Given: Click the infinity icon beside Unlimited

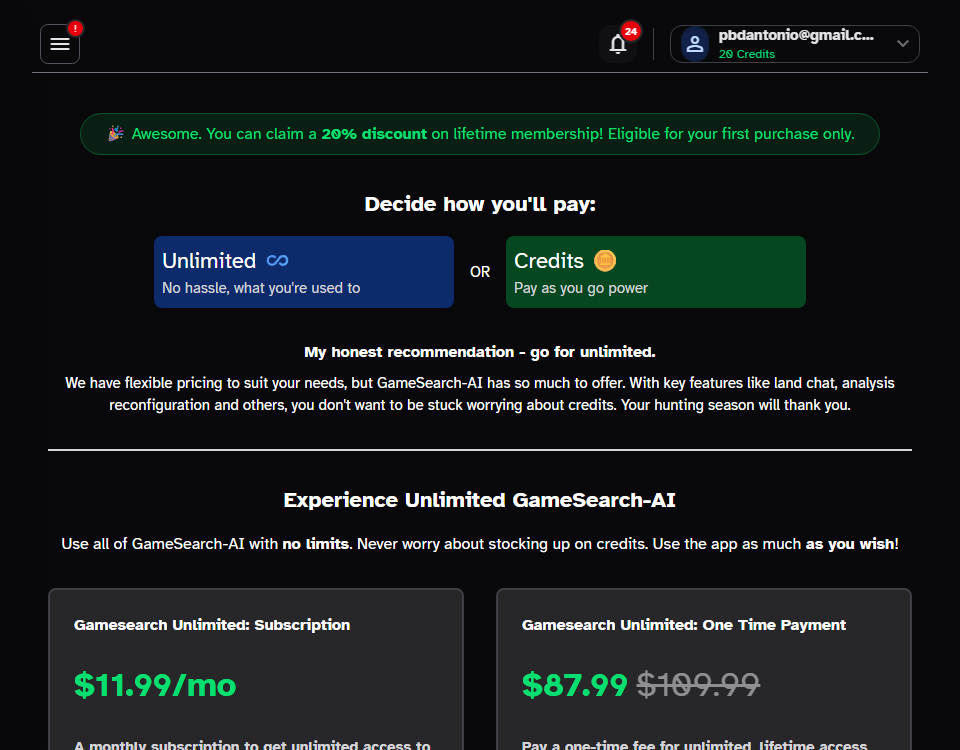Looking at the screenshot, I should 277,261.
